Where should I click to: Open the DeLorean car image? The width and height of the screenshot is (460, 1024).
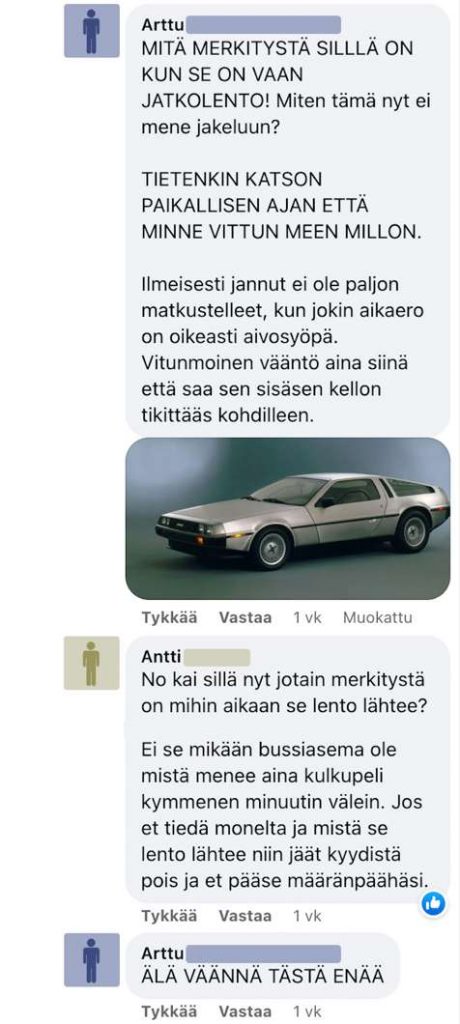pyautogui.click(x=288, y=519)
